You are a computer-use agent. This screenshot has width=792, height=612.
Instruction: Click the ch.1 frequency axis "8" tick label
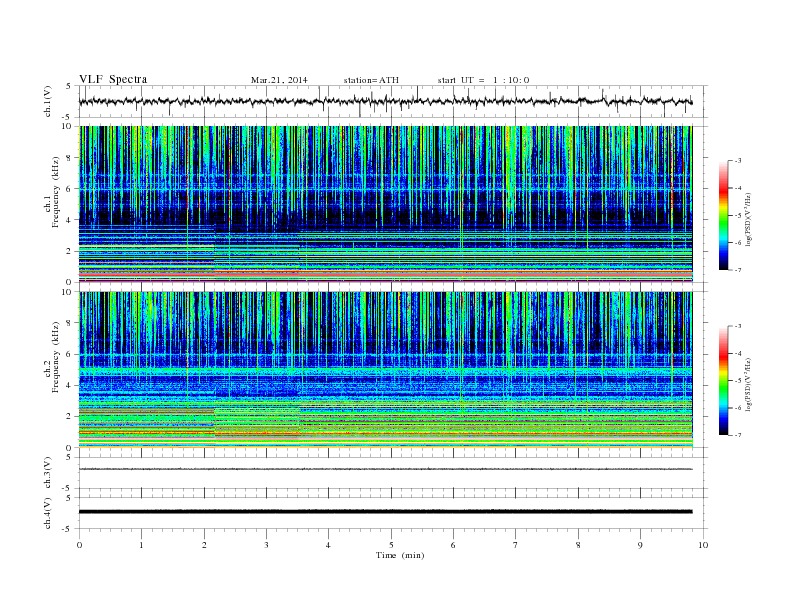click(69, 158)
